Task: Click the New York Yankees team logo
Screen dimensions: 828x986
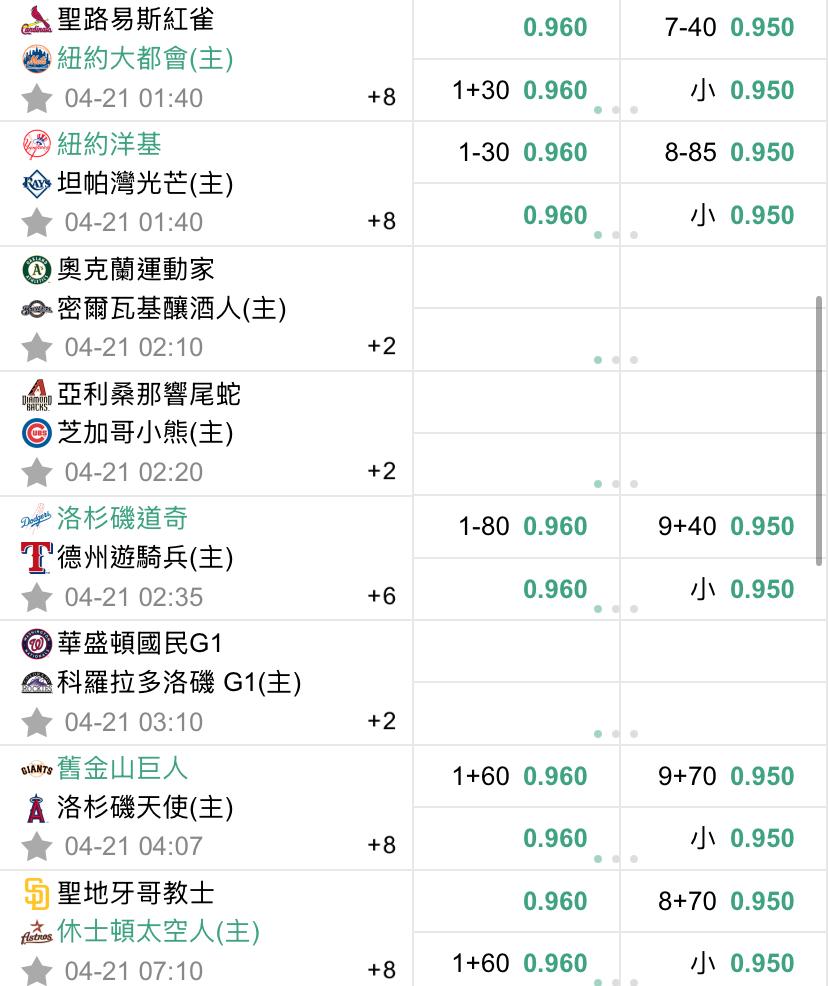Action: pos(36,145)
